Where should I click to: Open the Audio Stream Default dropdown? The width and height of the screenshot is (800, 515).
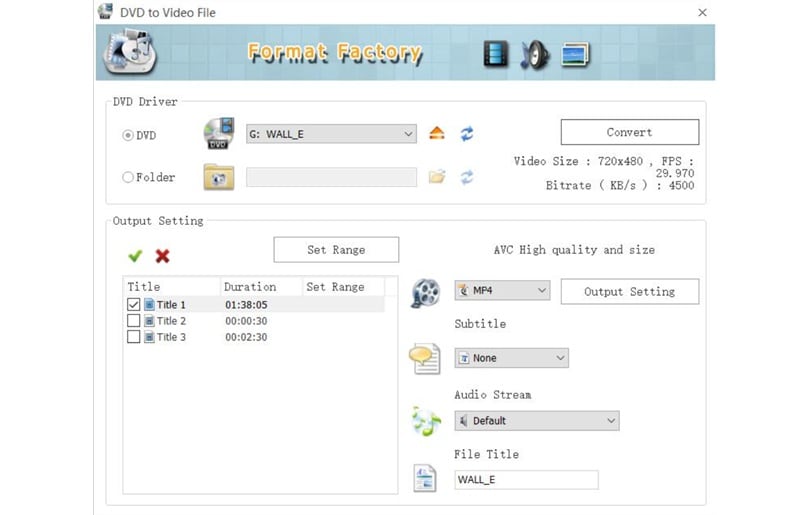[x=537, y=421]
